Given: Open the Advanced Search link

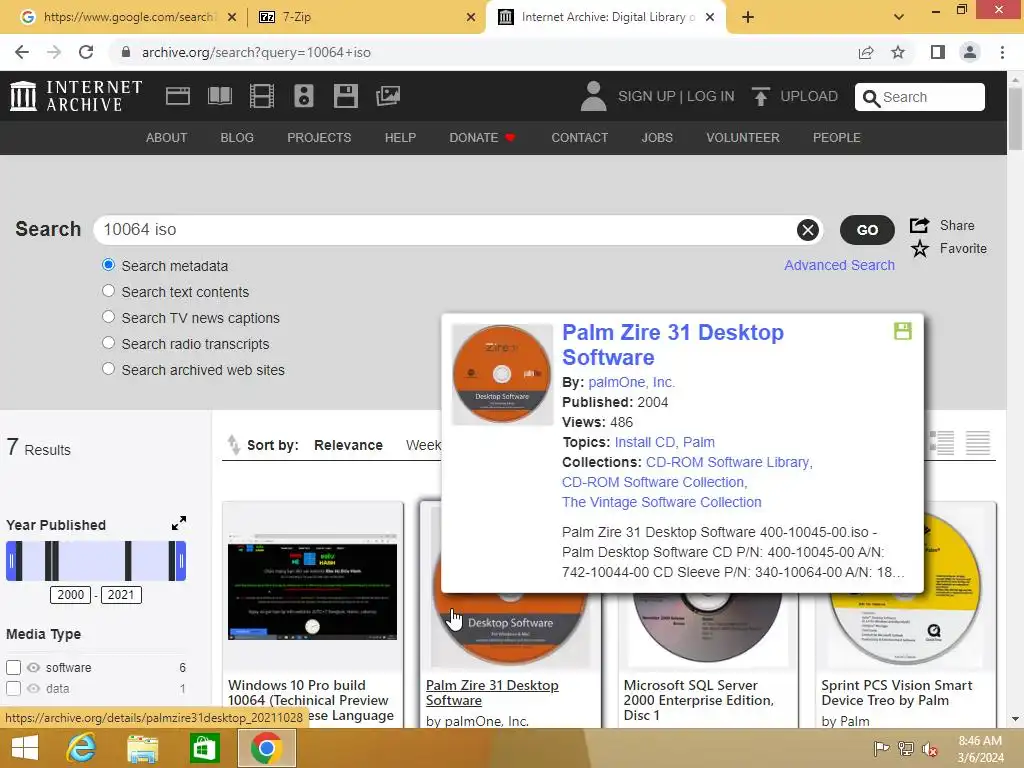Looking at the screenshot, I should 839,265.
